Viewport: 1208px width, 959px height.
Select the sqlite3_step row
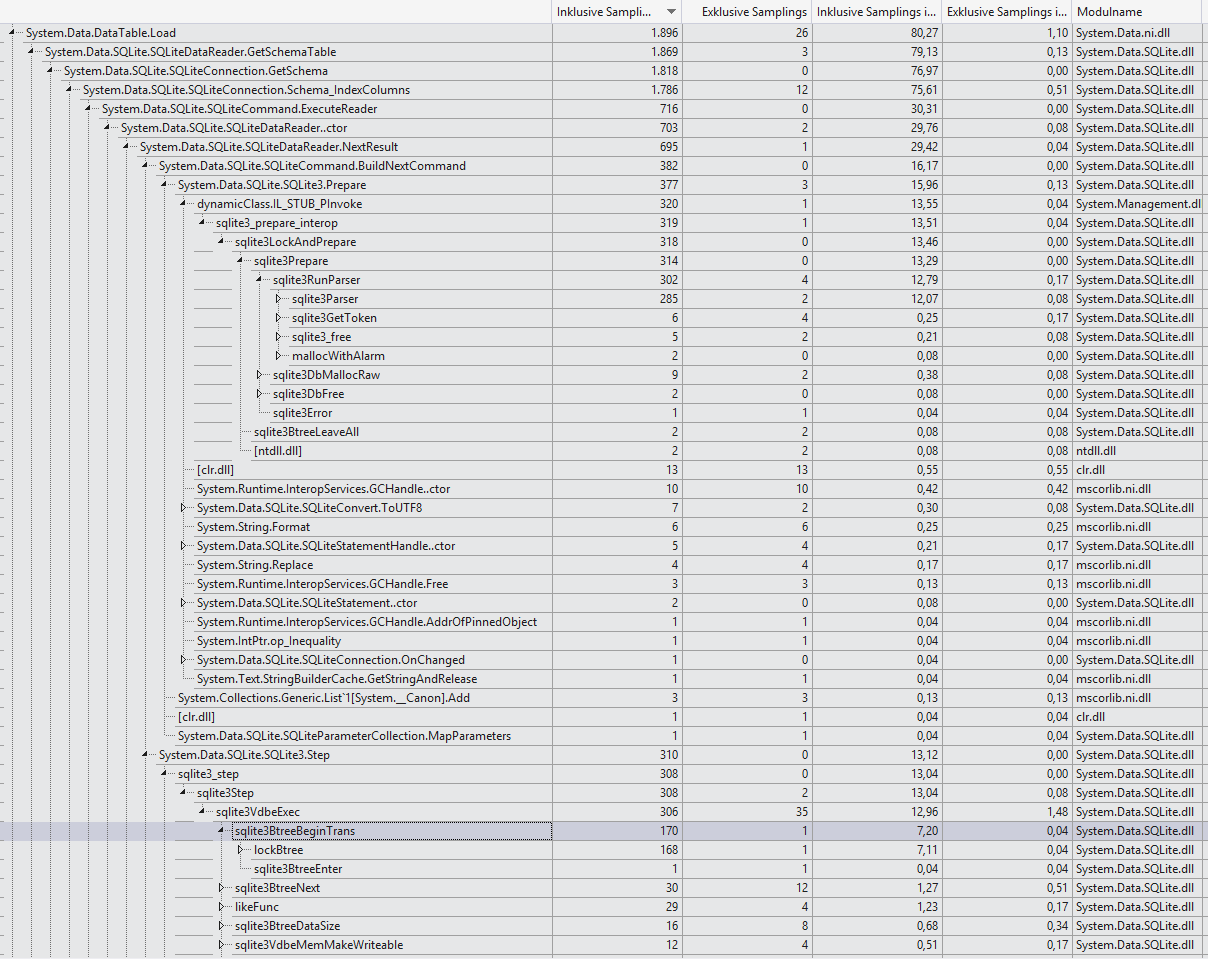(208, 774)
